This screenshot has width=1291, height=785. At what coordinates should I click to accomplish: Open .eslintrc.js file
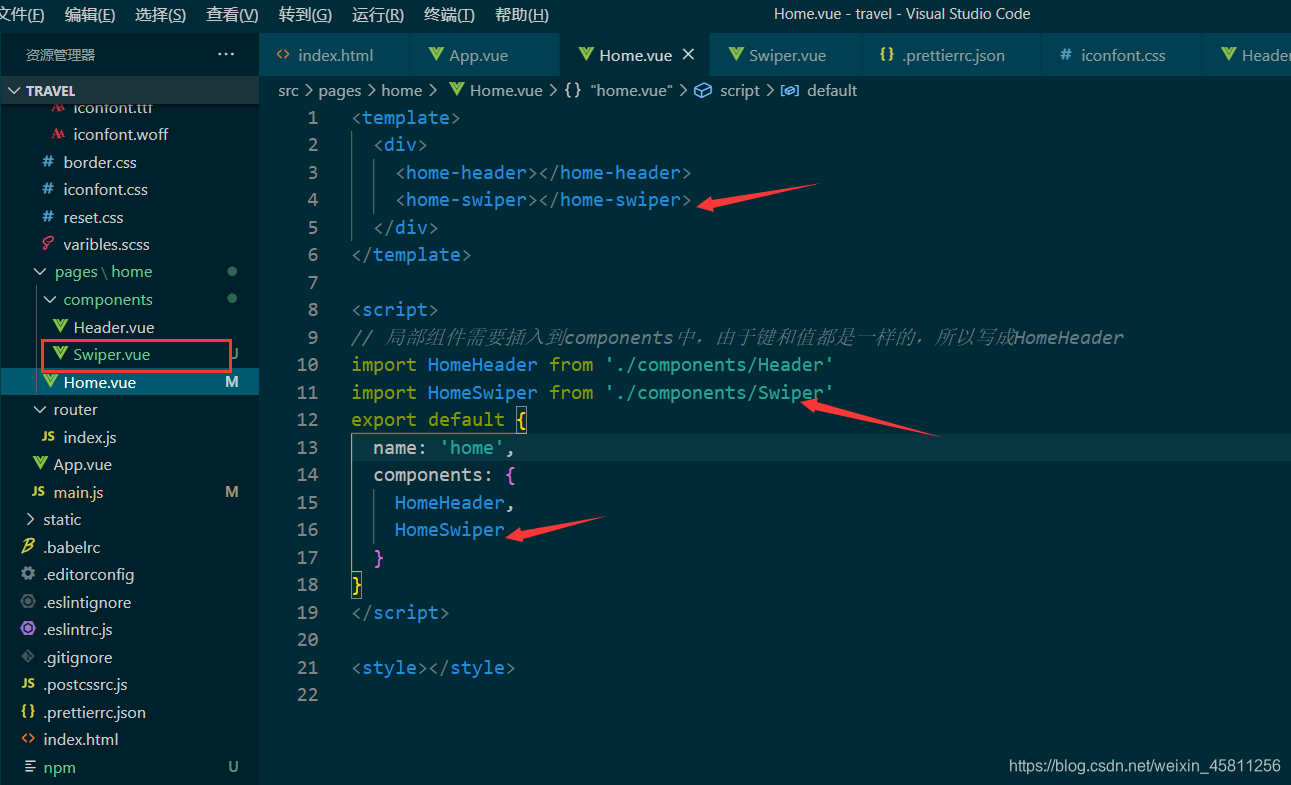click(77, 629)
